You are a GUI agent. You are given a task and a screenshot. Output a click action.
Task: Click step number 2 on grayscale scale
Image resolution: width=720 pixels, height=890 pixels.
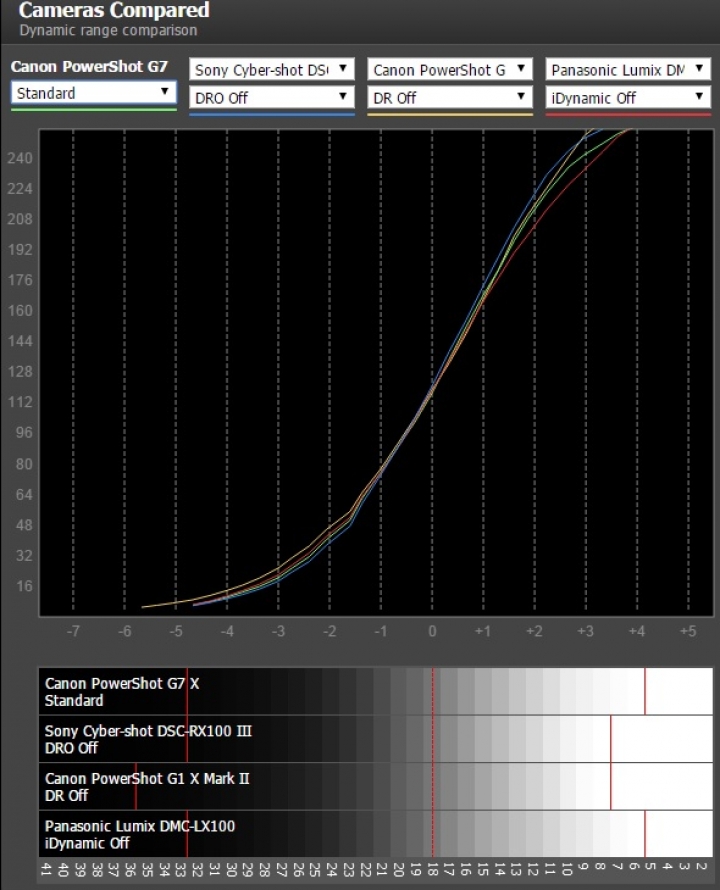[702, 867]
